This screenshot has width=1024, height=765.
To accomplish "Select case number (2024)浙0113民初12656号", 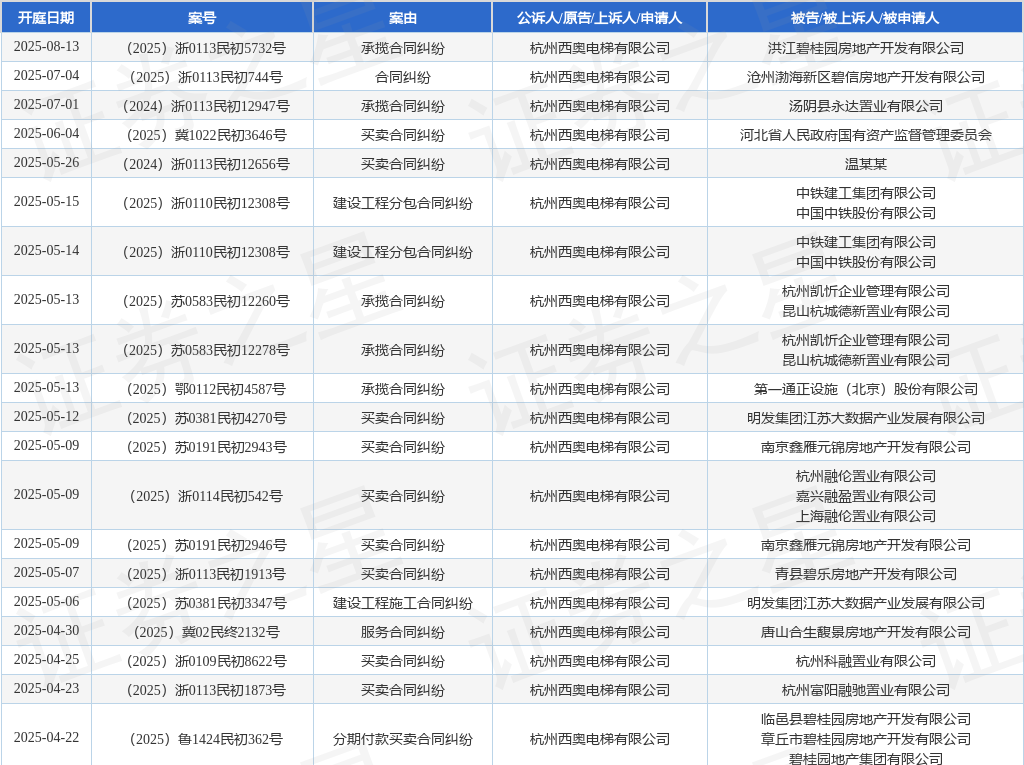I will point(206,164).
